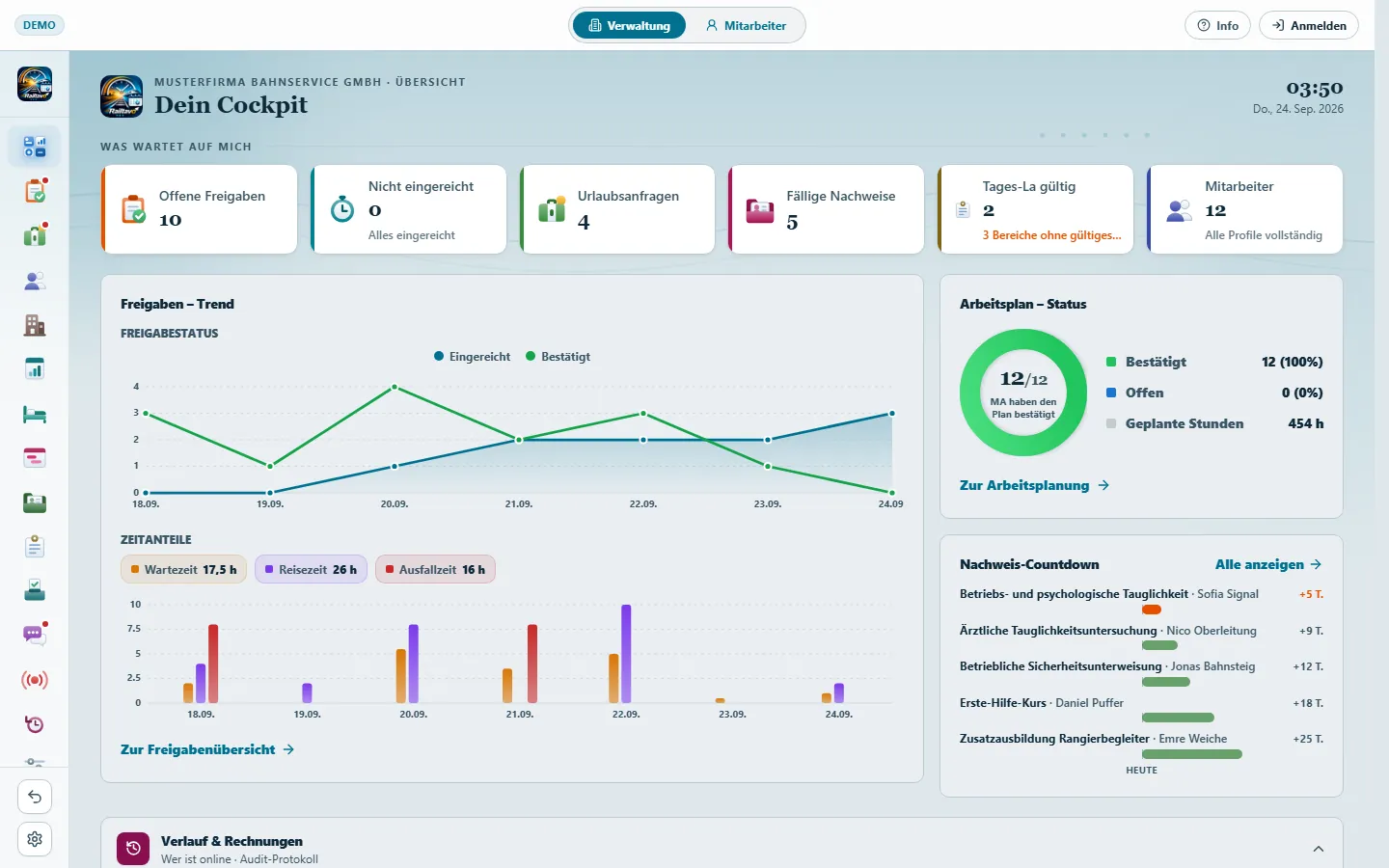
Task: Select the Zusatzausbildung Rangierbegleiter row
Action: [x=1141, y=746]
